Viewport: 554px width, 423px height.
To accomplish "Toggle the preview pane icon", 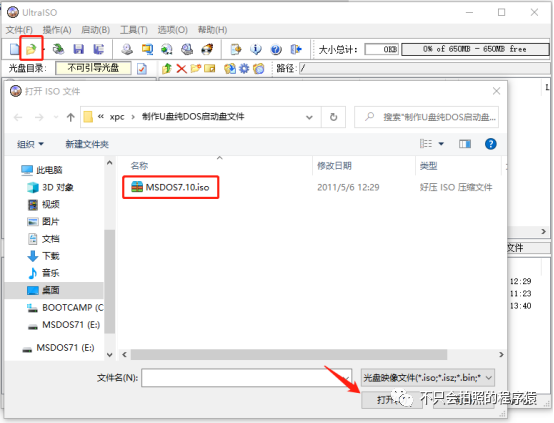I will tap(465, 144).
